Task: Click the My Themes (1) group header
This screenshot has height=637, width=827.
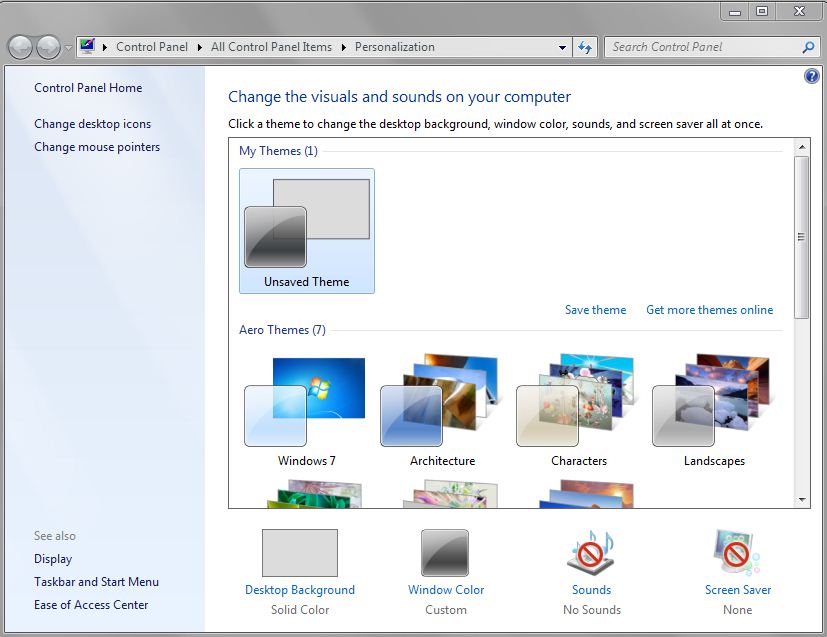Action: (278, 151)
